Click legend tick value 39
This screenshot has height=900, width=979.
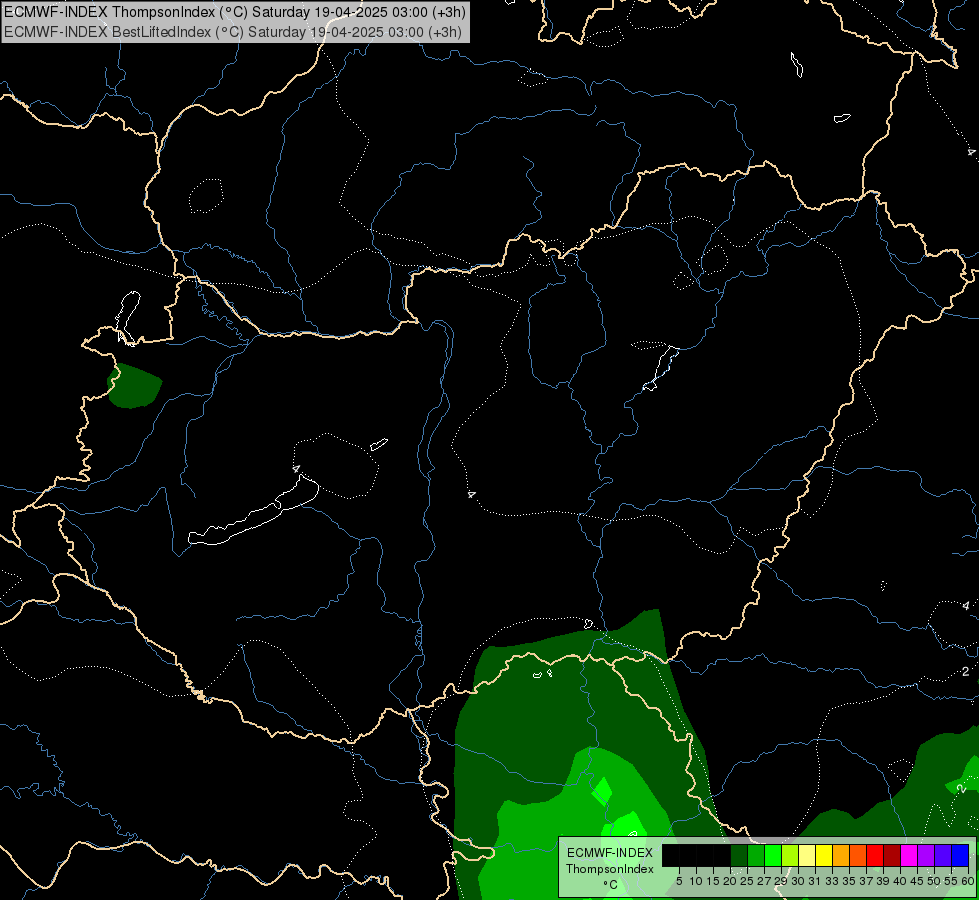click(x=882, y=881)
